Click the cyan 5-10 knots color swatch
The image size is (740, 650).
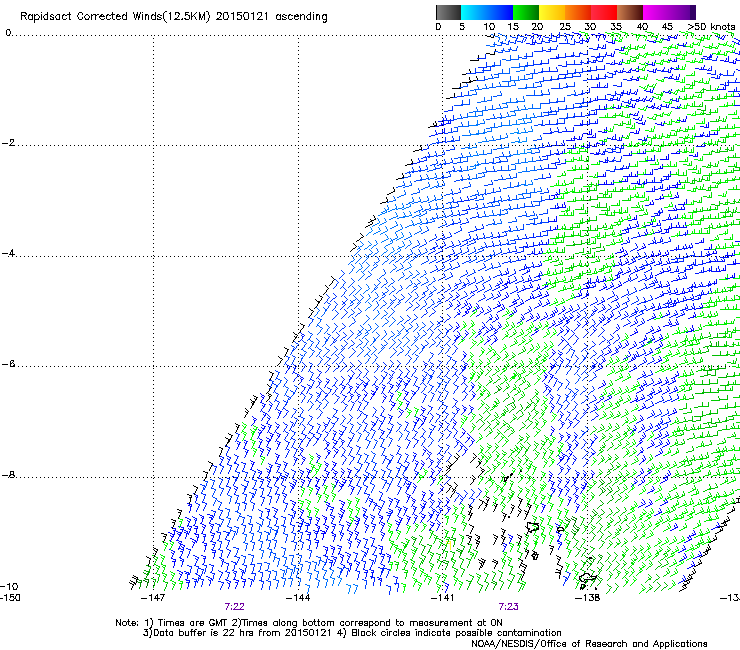point(474,12)
